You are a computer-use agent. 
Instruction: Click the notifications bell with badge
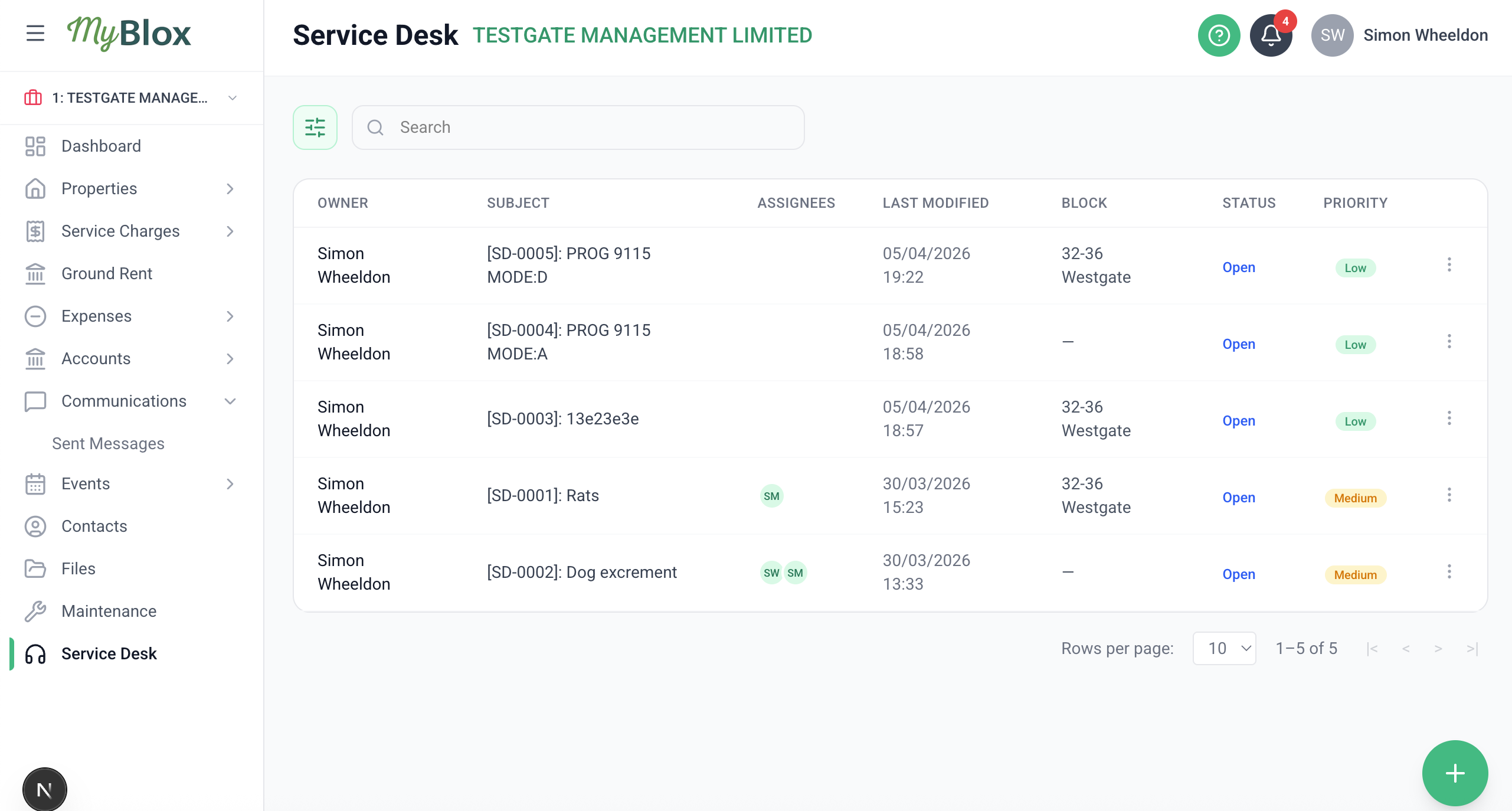click(1271, 35)
